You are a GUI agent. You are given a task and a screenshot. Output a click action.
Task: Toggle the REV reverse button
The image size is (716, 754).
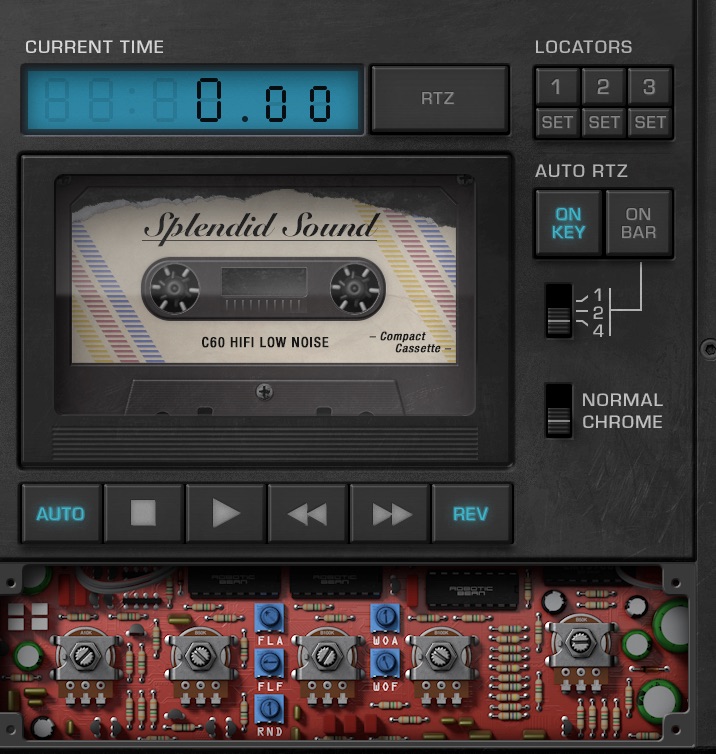tap(471, 514)
